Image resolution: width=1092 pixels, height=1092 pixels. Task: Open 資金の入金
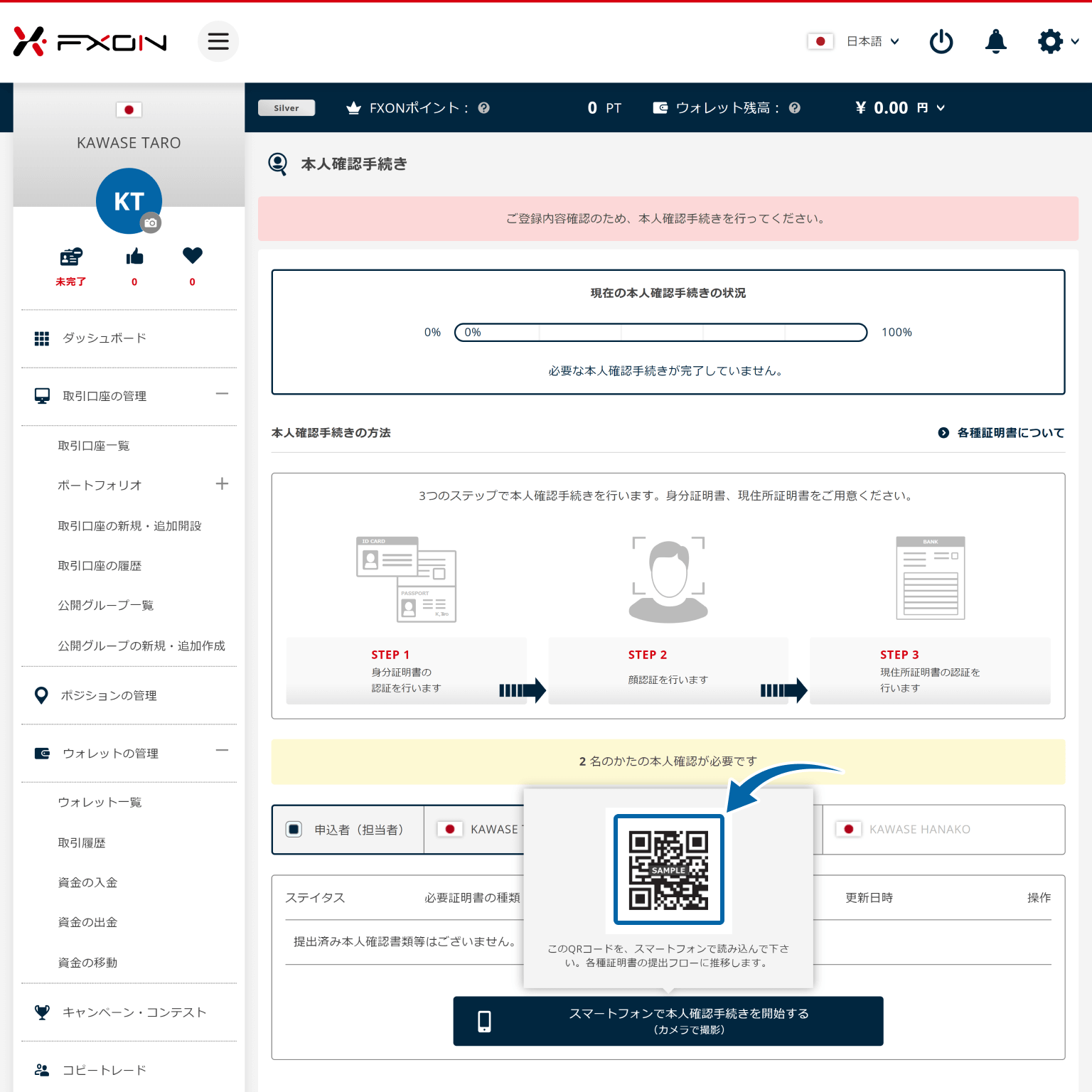click(87, 882)
